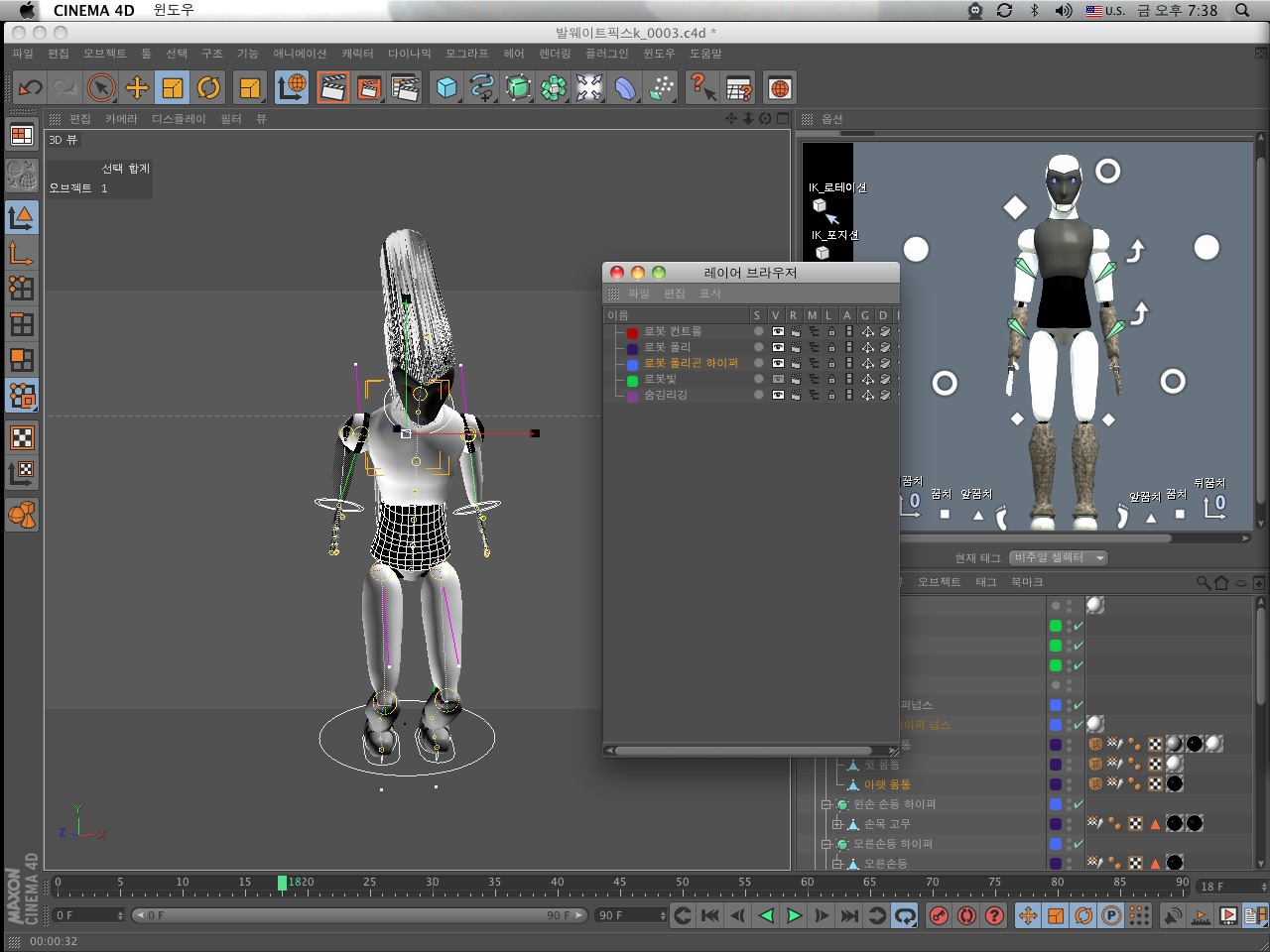Click Render Active View clapperboard icon

coord(333,87)
